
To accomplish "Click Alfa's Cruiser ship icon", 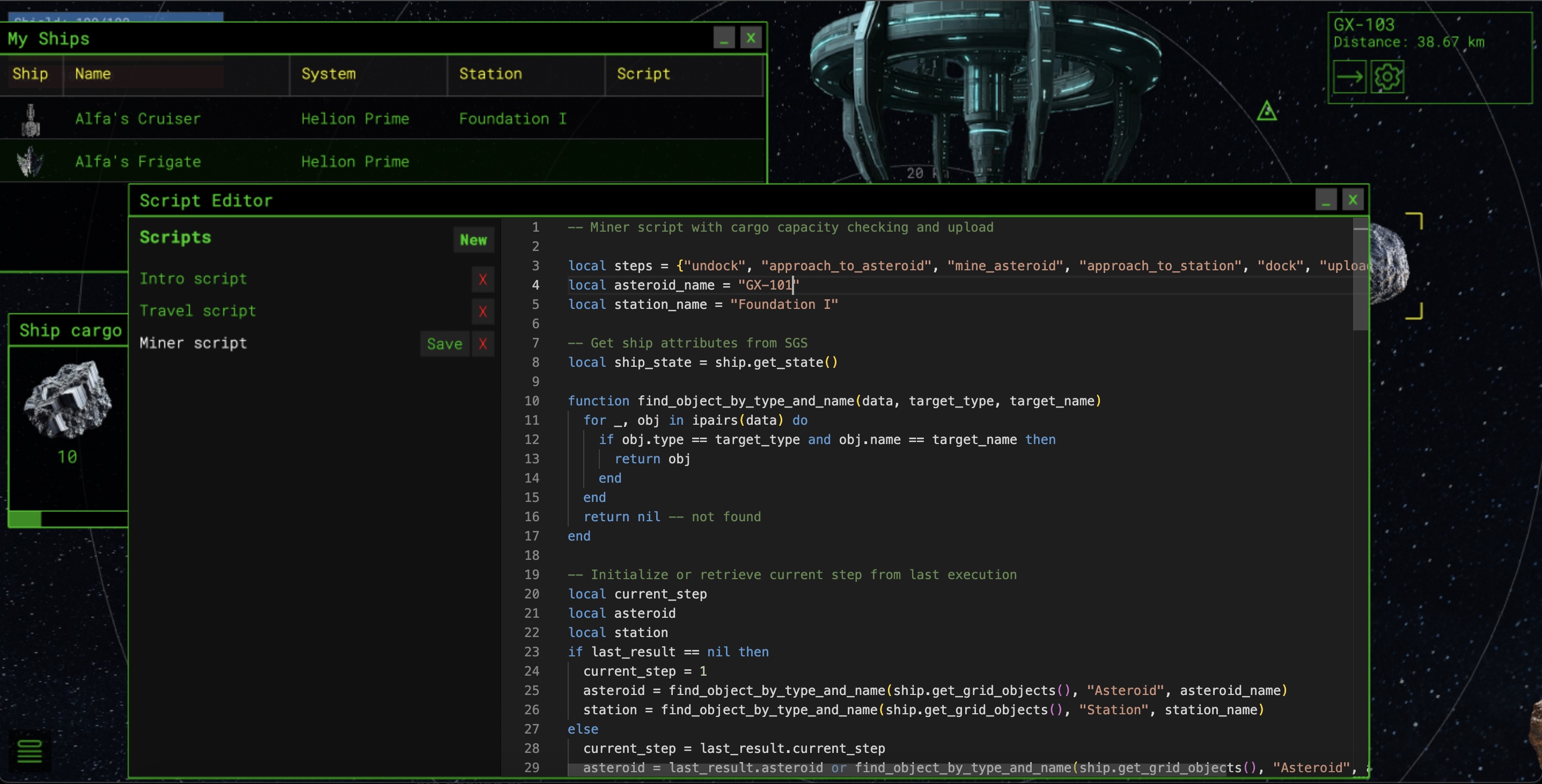I will [x=30, y=119].
